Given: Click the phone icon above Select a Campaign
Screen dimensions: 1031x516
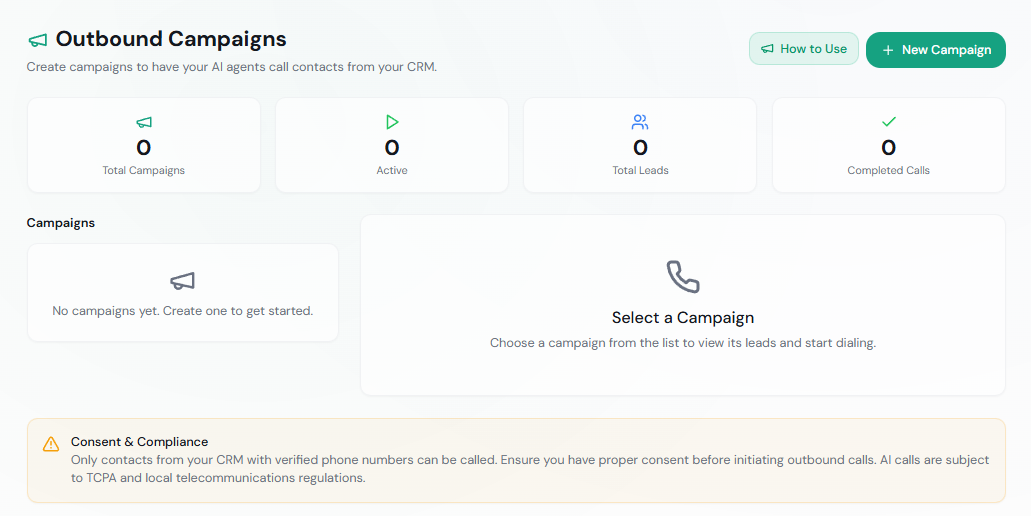Looking at the screenshot, I should click(683, 276).
